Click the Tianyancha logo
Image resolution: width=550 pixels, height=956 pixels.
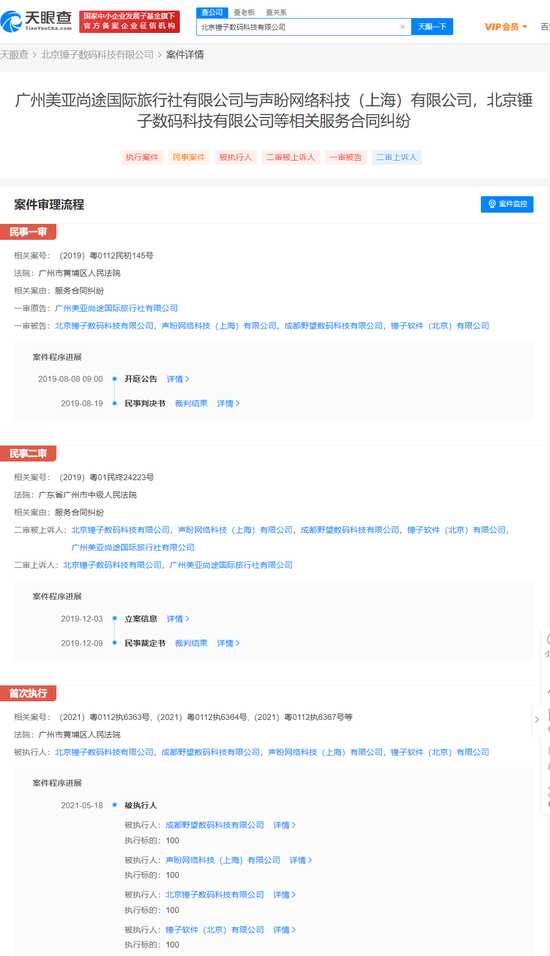[x=37, y=21]
